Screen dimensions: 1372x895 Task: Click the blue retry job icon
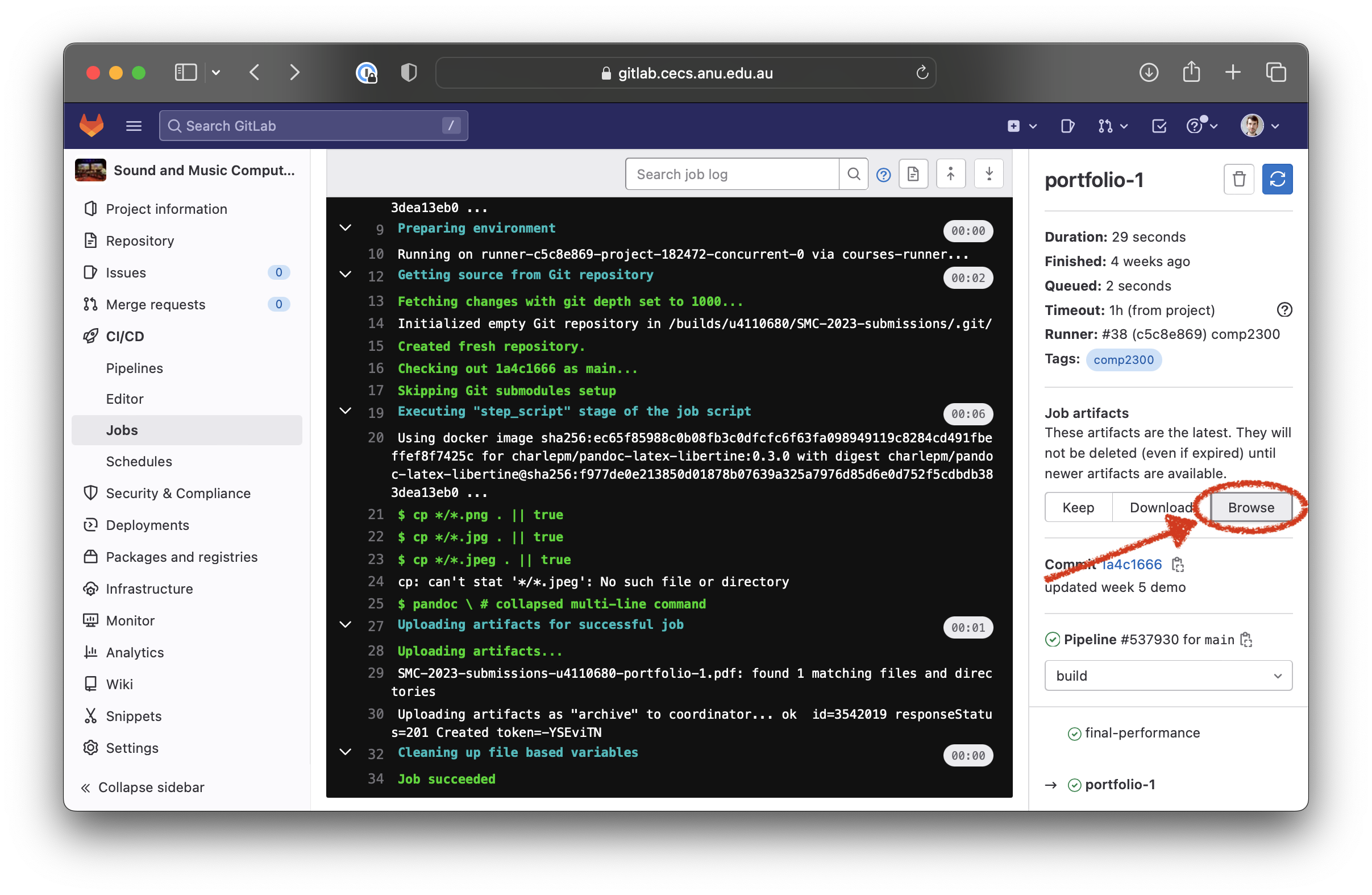[x=1277, y=179]
